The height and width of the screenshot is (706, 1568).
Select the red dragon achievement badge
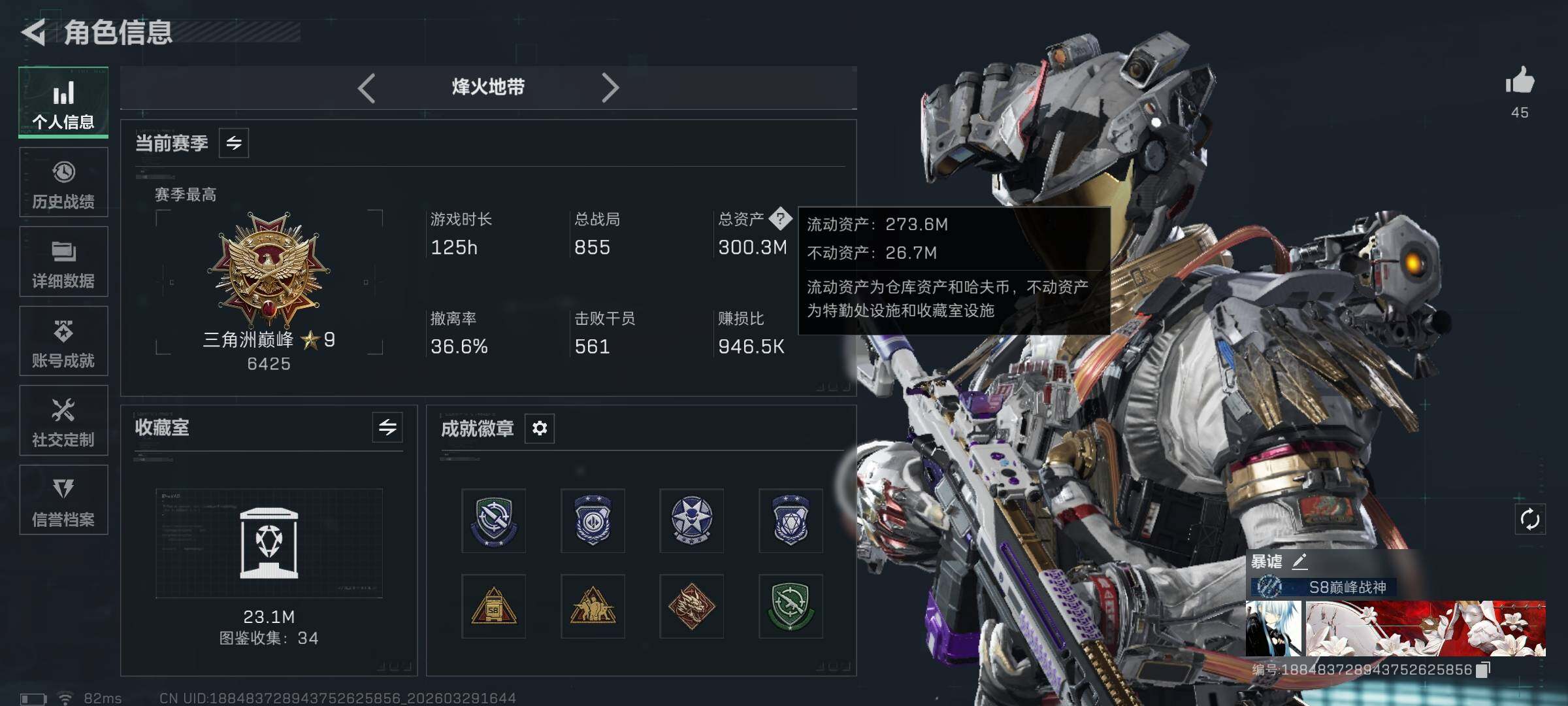click(691, 607)
